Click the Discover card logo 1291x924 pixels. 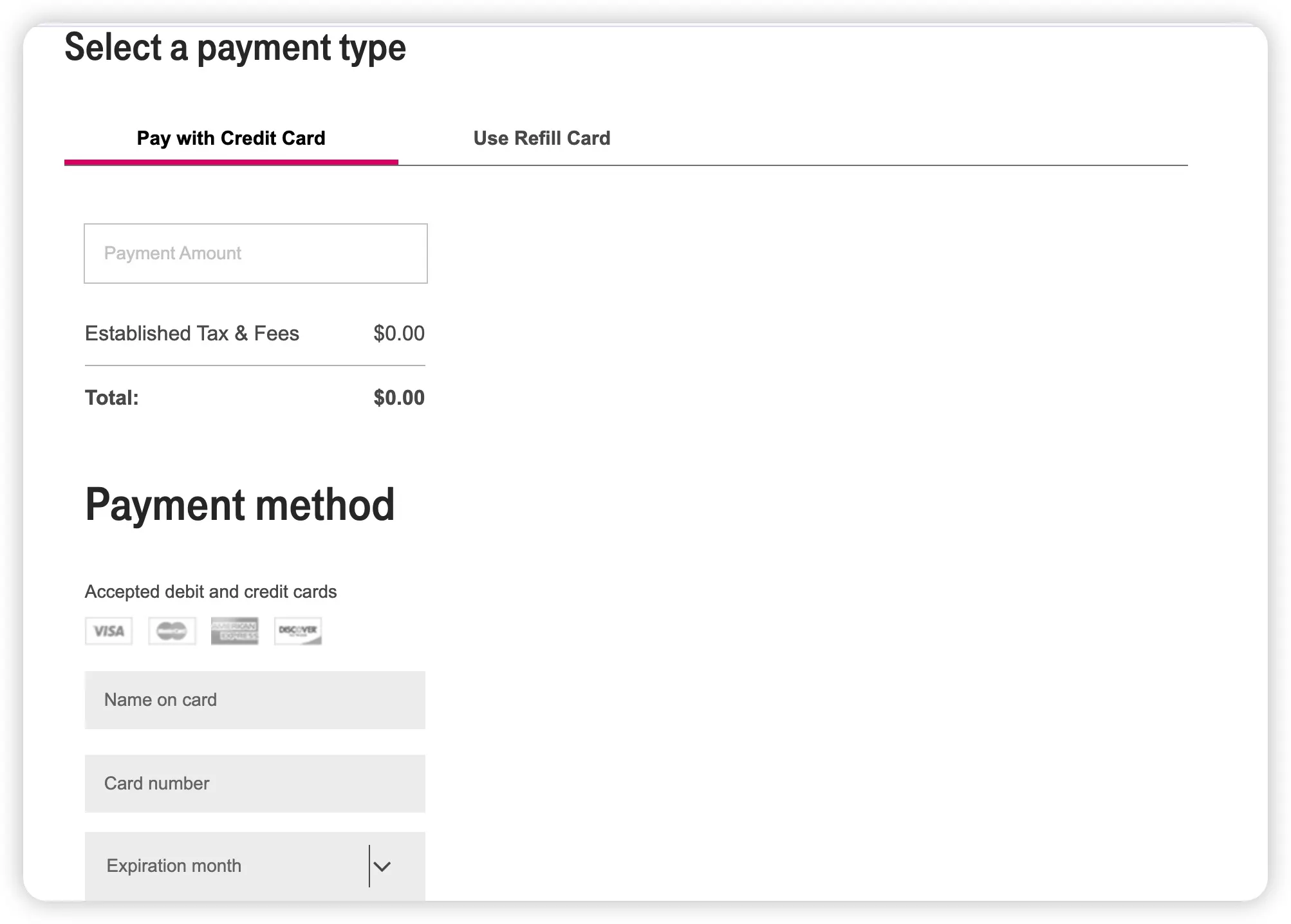297,631
